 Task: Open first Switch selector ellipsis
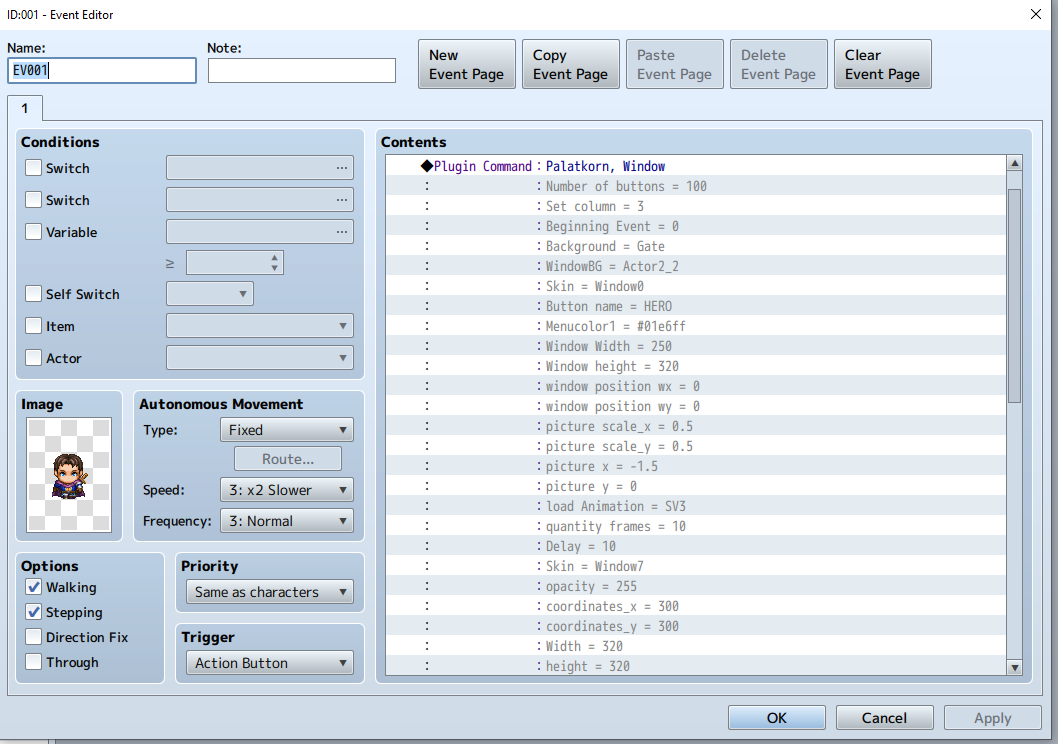[341, 168]
